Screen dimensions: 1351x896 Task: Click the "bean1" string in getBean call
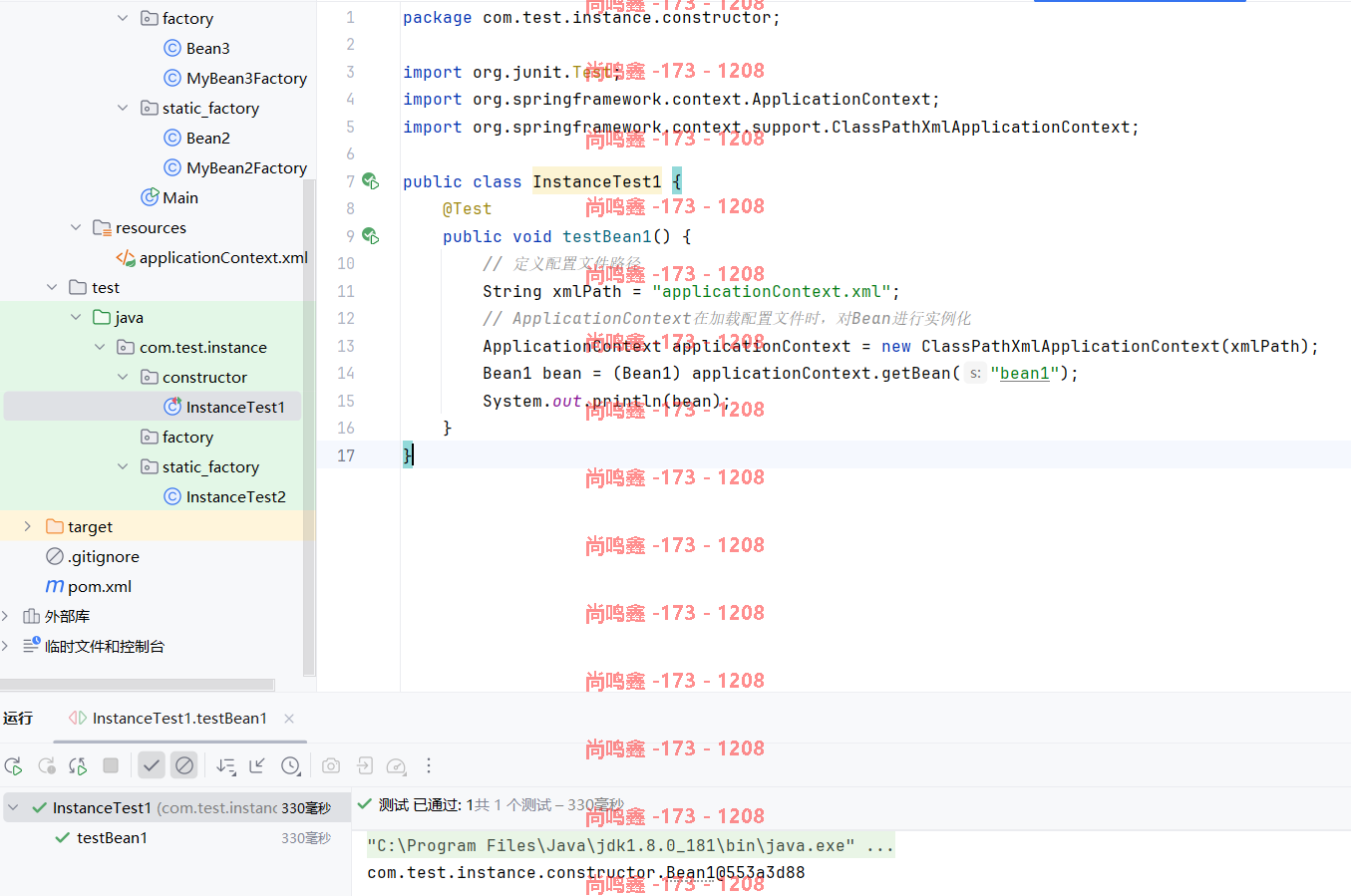tap(1024, 373)
